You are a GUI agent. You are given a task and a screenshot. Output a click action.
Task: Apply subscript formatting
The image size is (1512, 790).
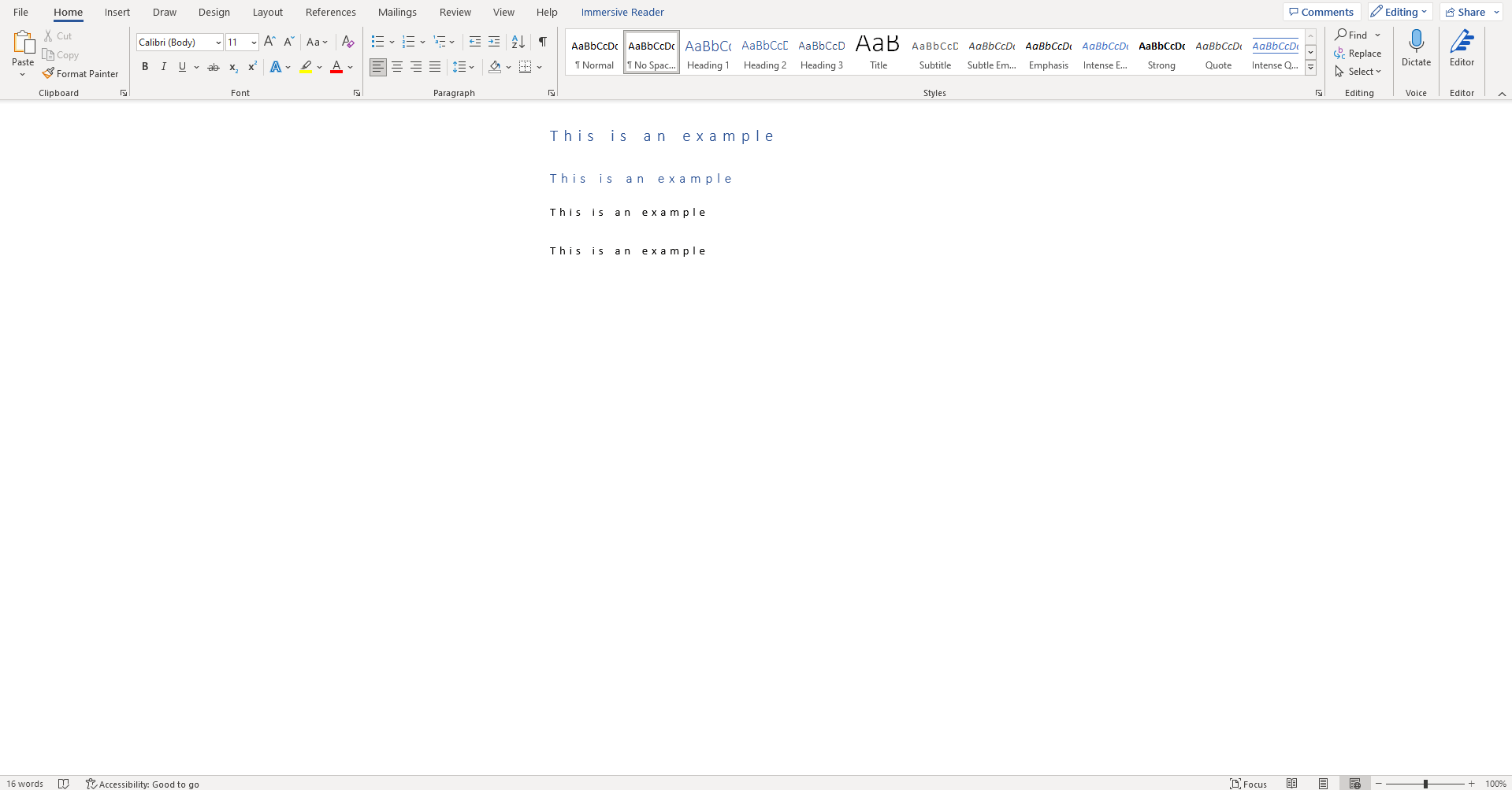point(233,67)
